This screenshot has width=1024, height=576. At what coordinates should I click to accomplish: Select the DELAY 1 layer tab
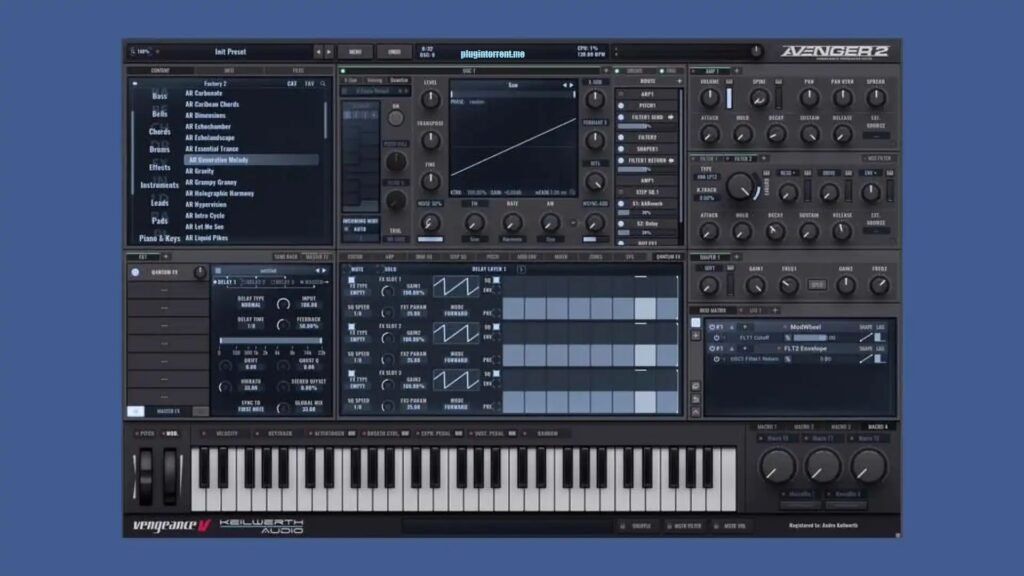226,282
